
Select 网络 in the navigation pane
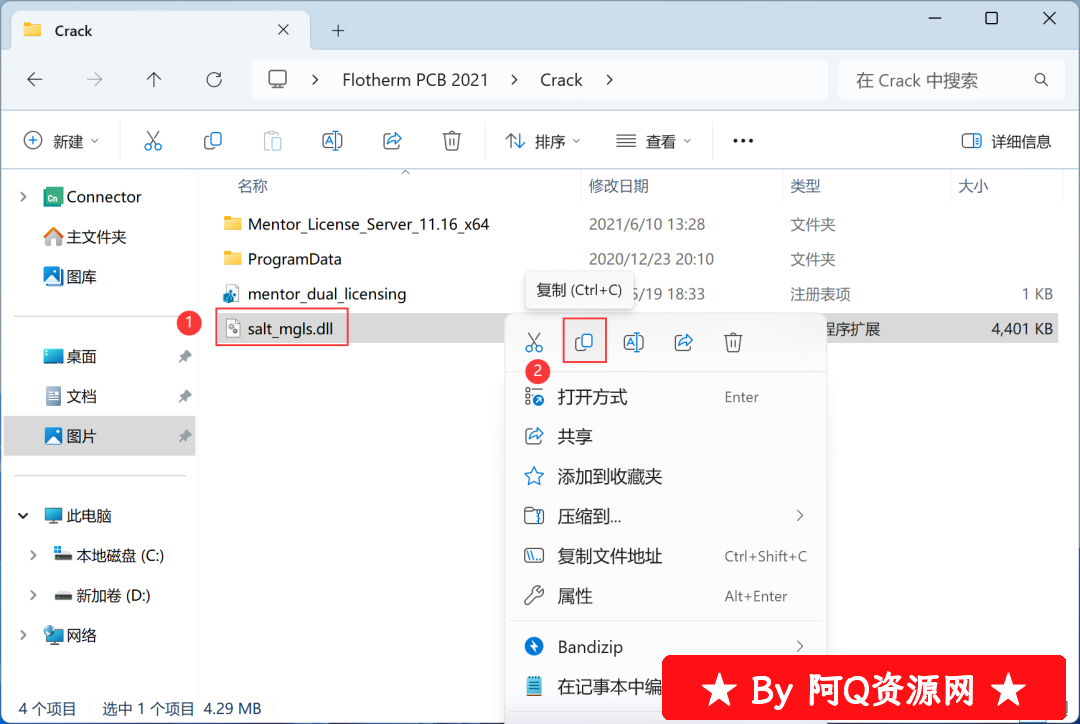click(70, 635)
